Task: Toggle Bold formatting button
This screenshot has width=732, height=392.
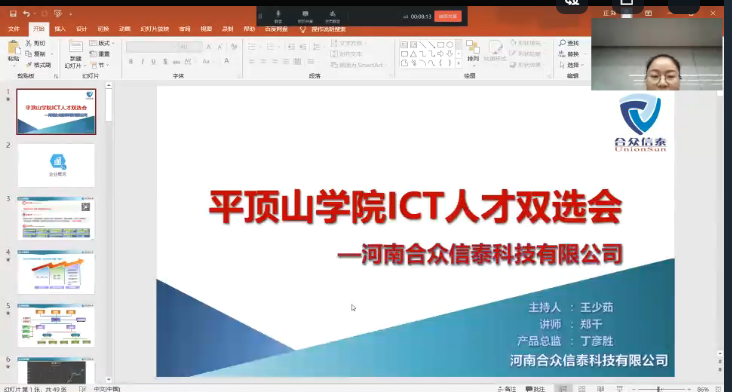Action: click(131, 62)
